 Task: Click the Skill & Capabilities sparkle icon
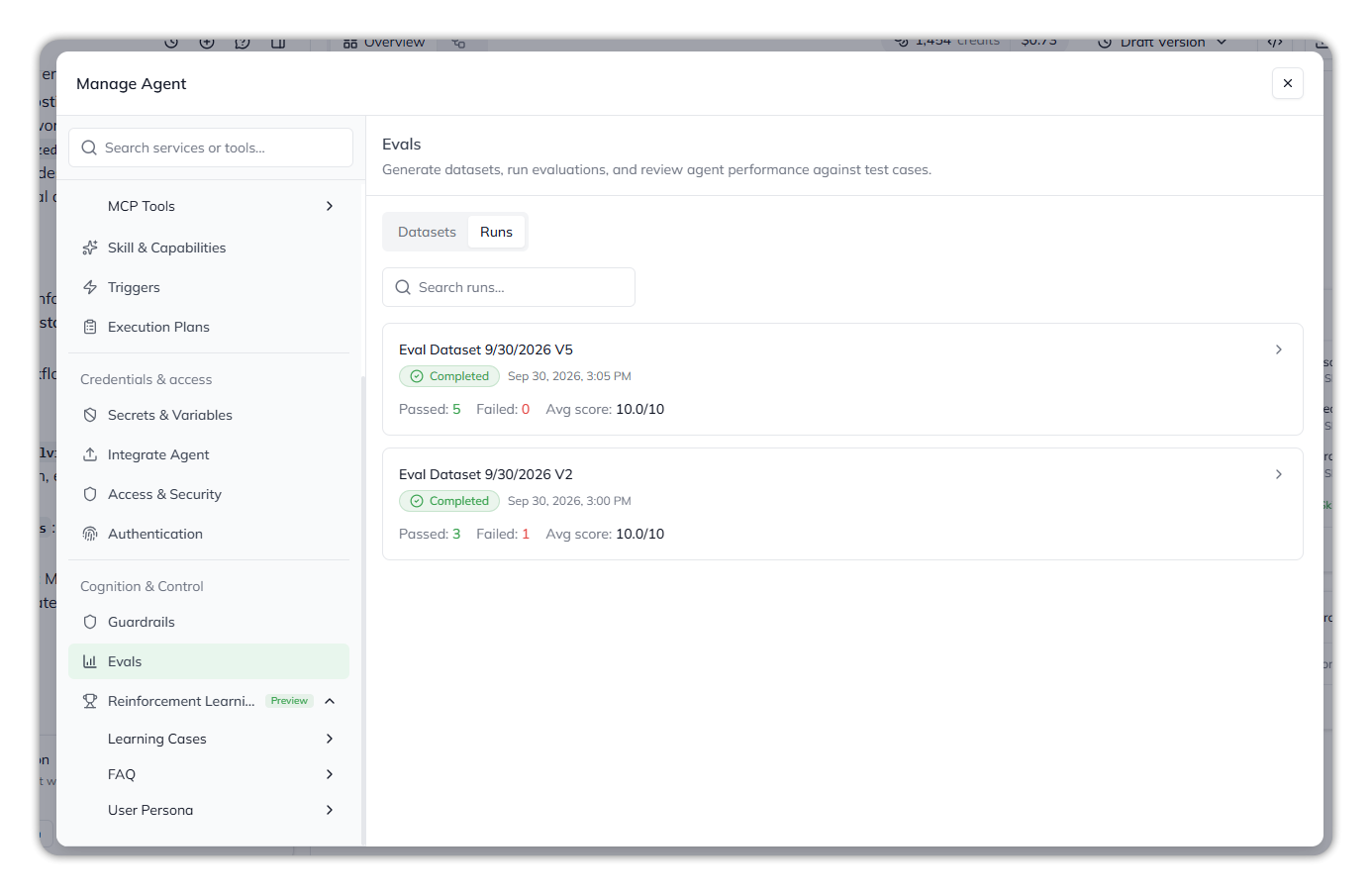coord(90,248)
